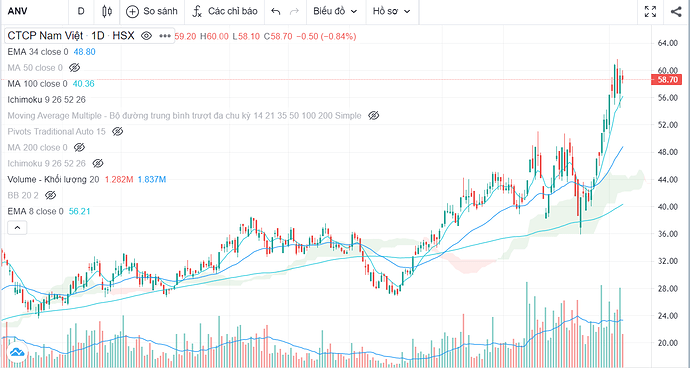
Task: Show the Moving Average Multiple indicator
Action: coord(374,116)
